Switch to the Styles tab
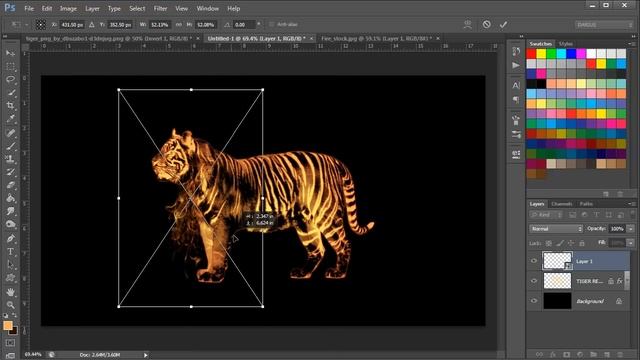The width and height of the screenshot is (640, 360). (566, 44)
